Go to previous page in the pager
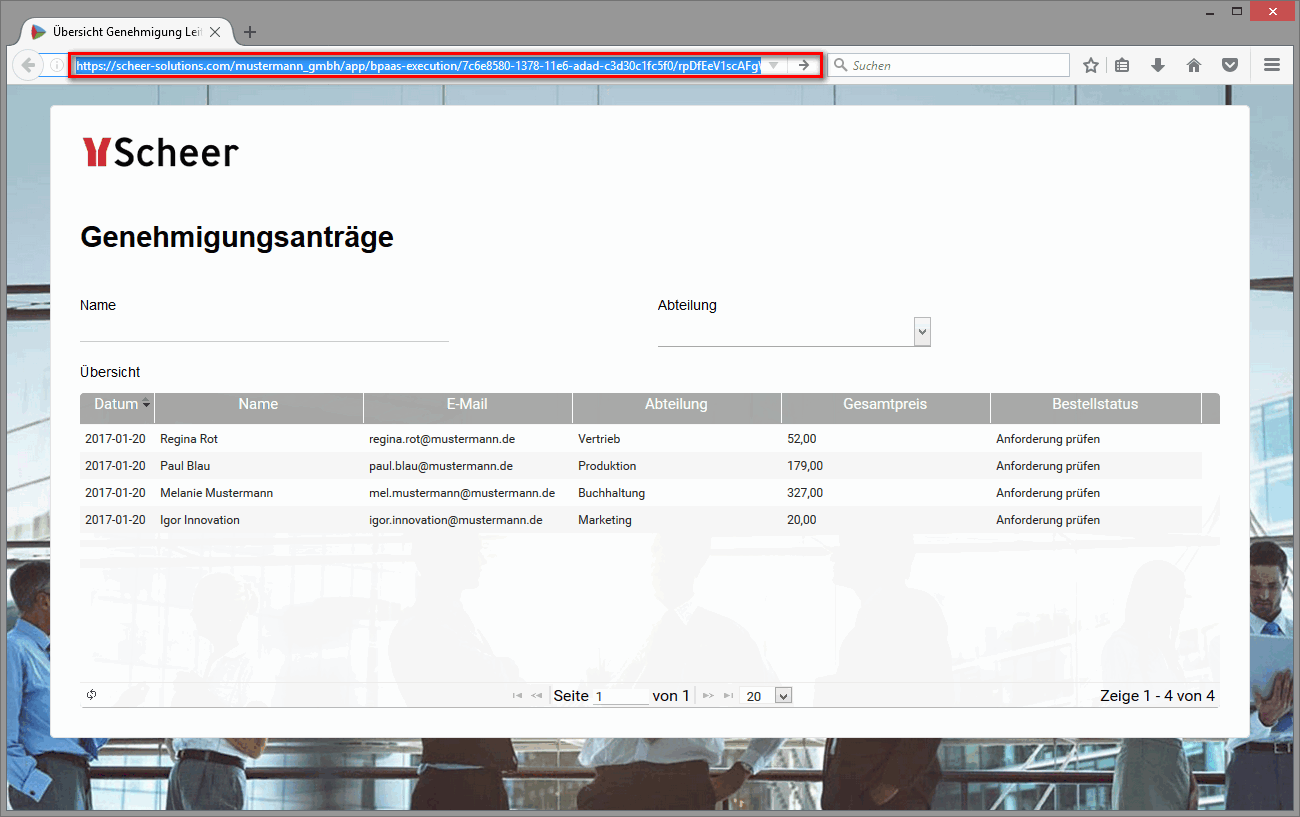The width and height of the screenshot is (1300, 817). [537, 696]
